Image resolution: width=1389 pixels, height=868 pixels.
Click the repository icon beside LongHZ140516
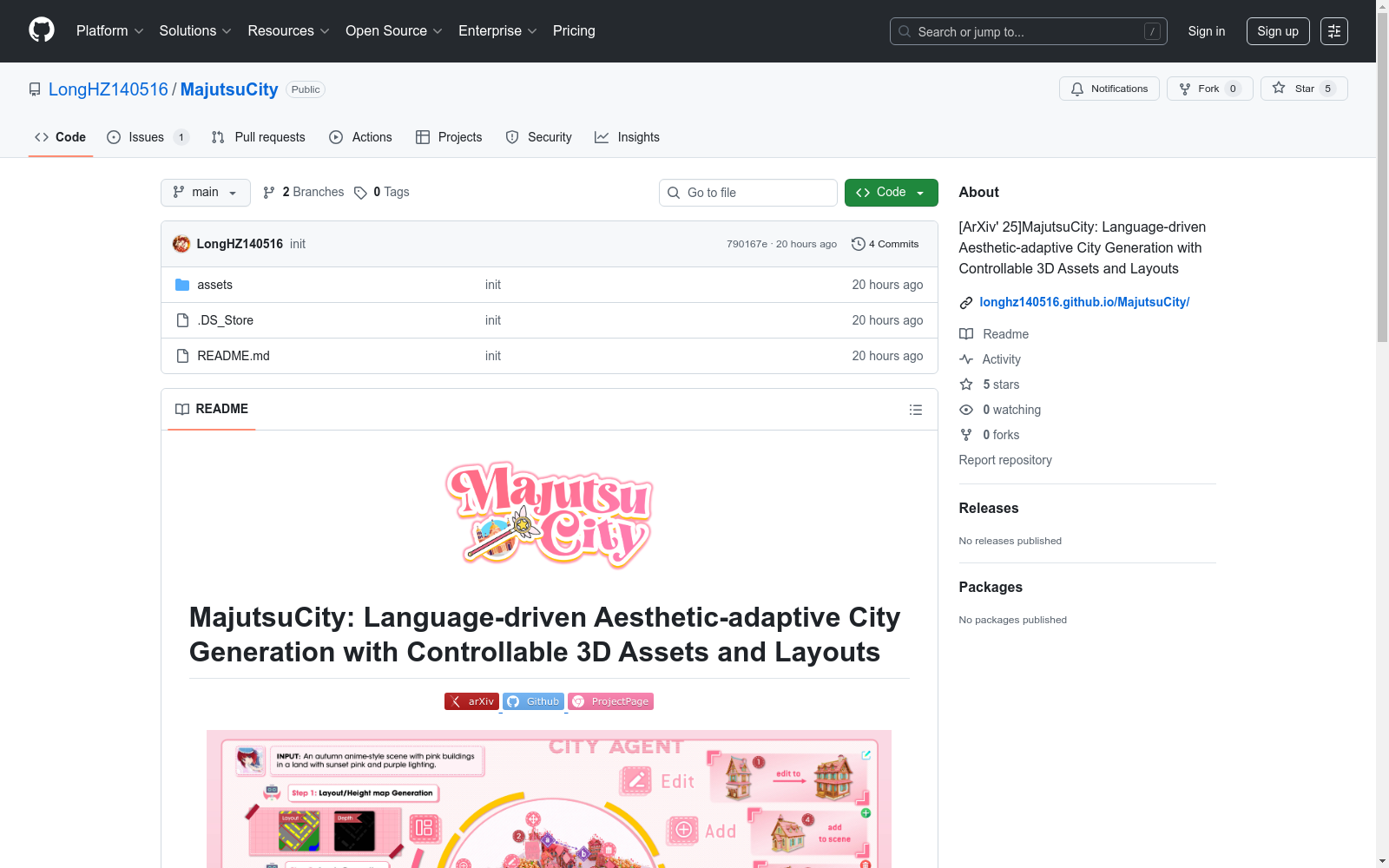35,89
